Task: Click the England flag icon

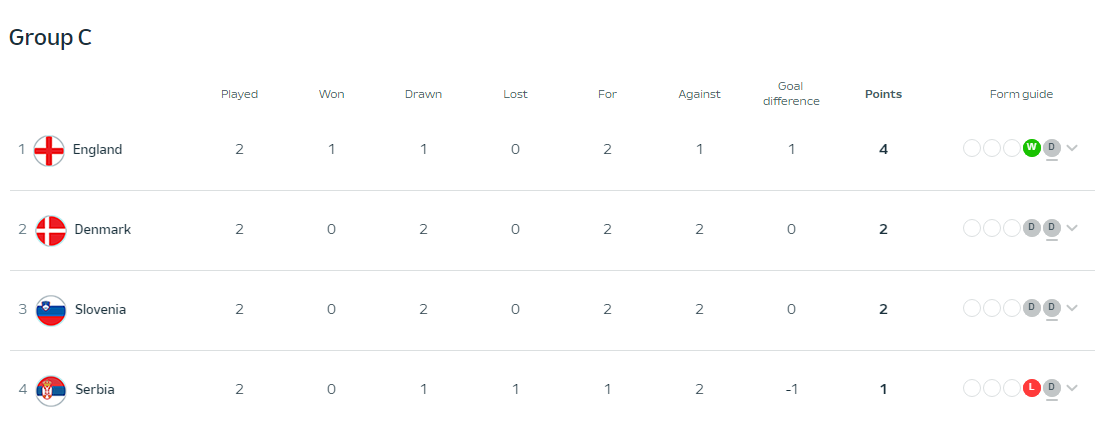Action: [x=49, y=150]
